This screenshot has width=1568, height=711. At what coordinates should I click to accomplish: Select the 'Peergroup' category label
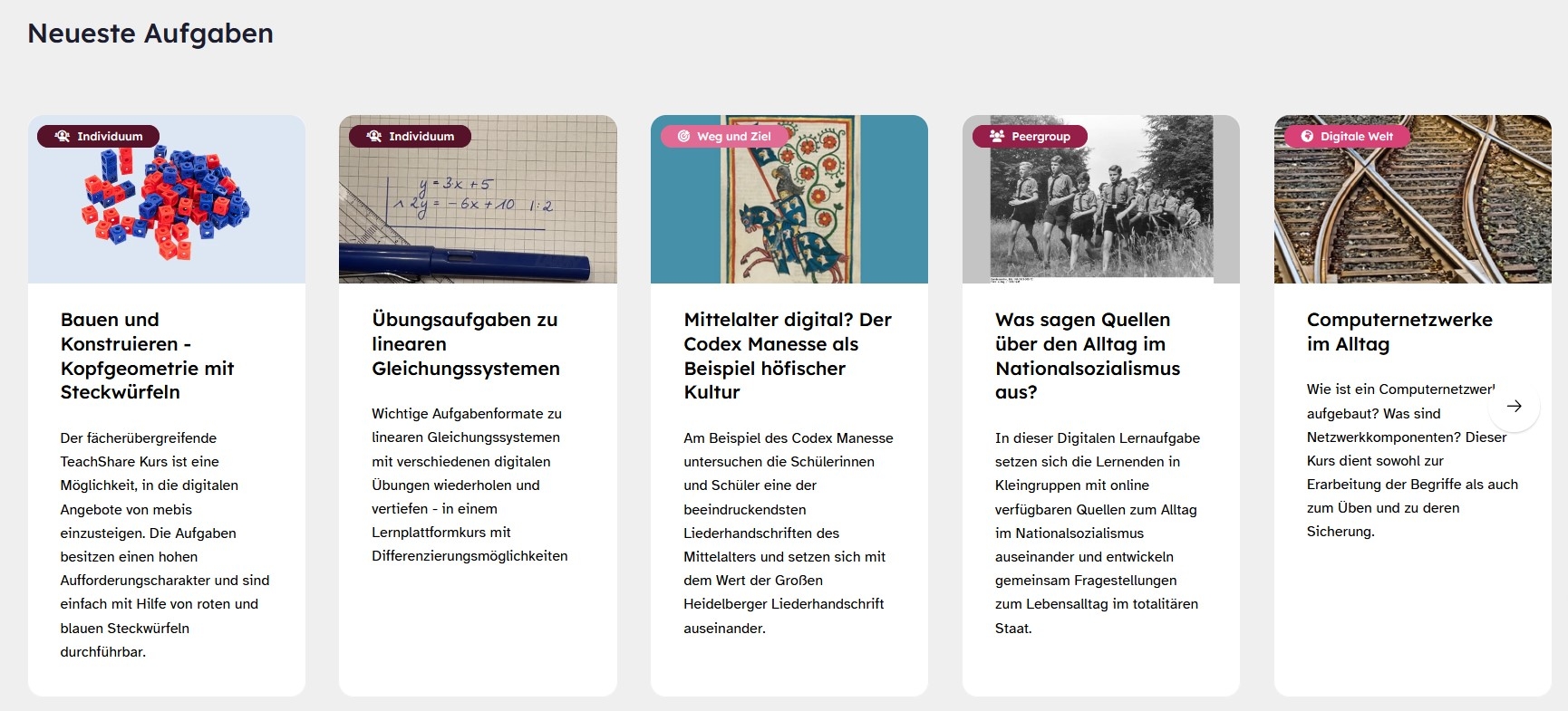coord(1040,137)
